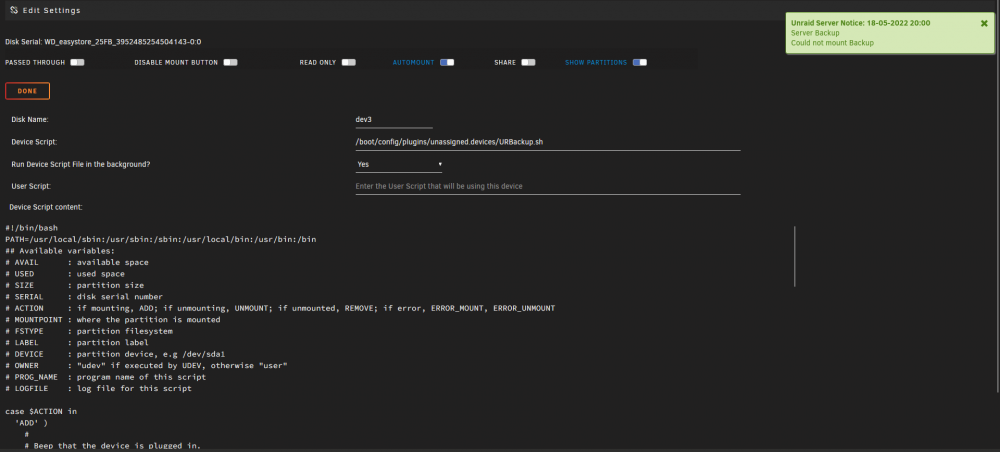Click the Done button

tap(27, 91)
